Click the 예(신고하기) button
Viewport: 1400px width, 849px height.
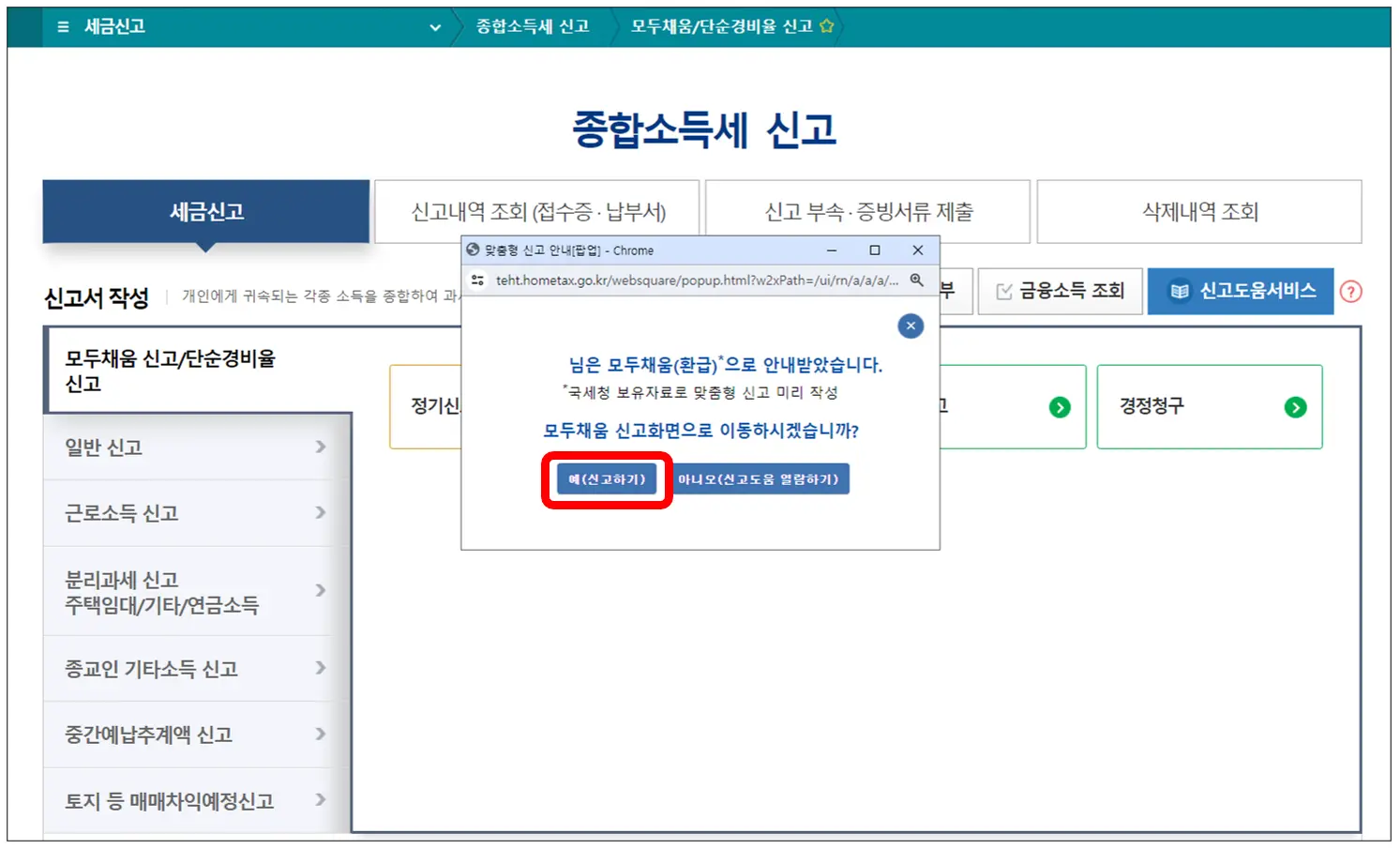pos(605,478)
